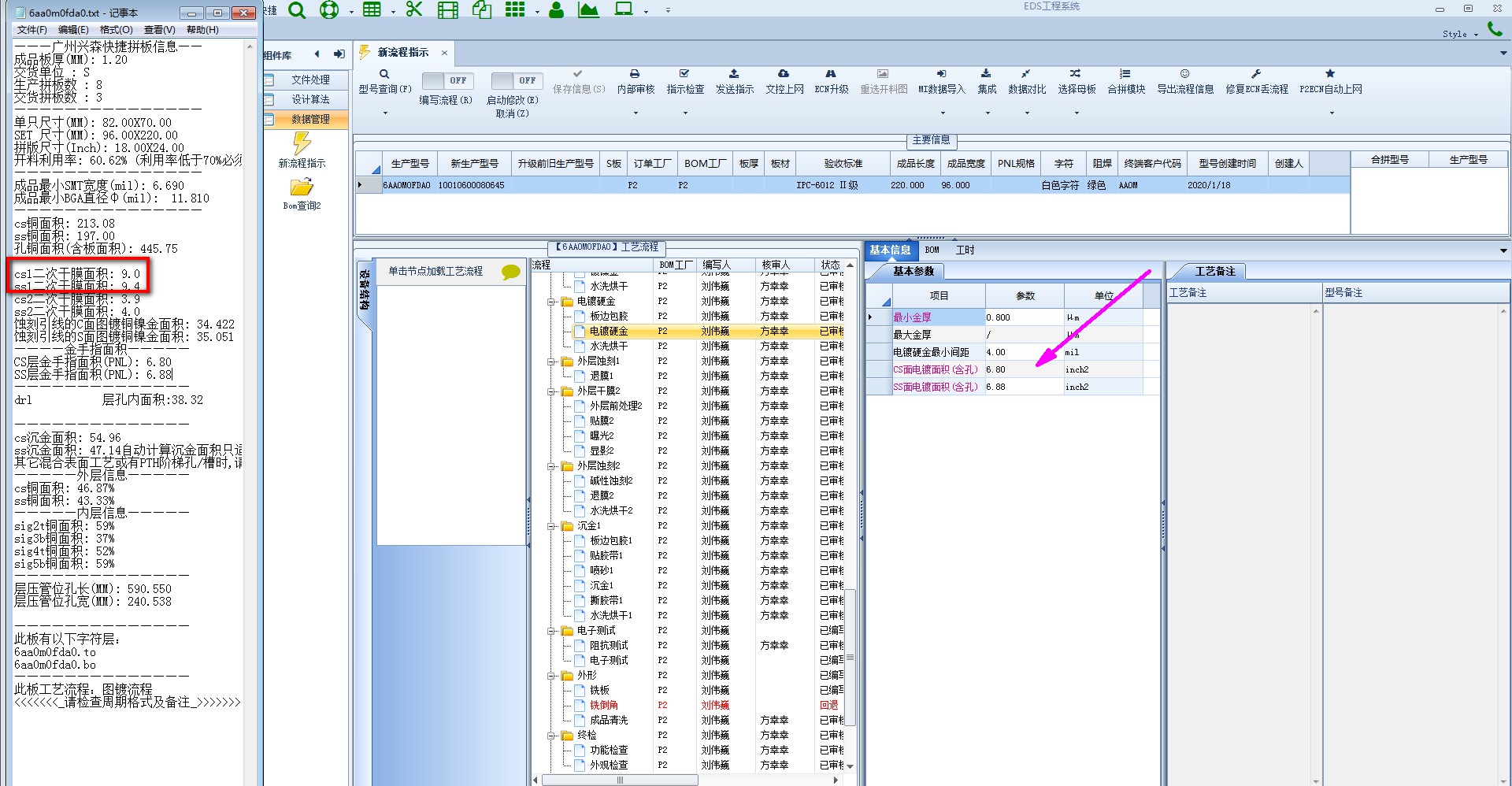Click the process tree horizontal scrollbar
The image size is (1512, 786).
pyautogui.click(x=620, y=780)
